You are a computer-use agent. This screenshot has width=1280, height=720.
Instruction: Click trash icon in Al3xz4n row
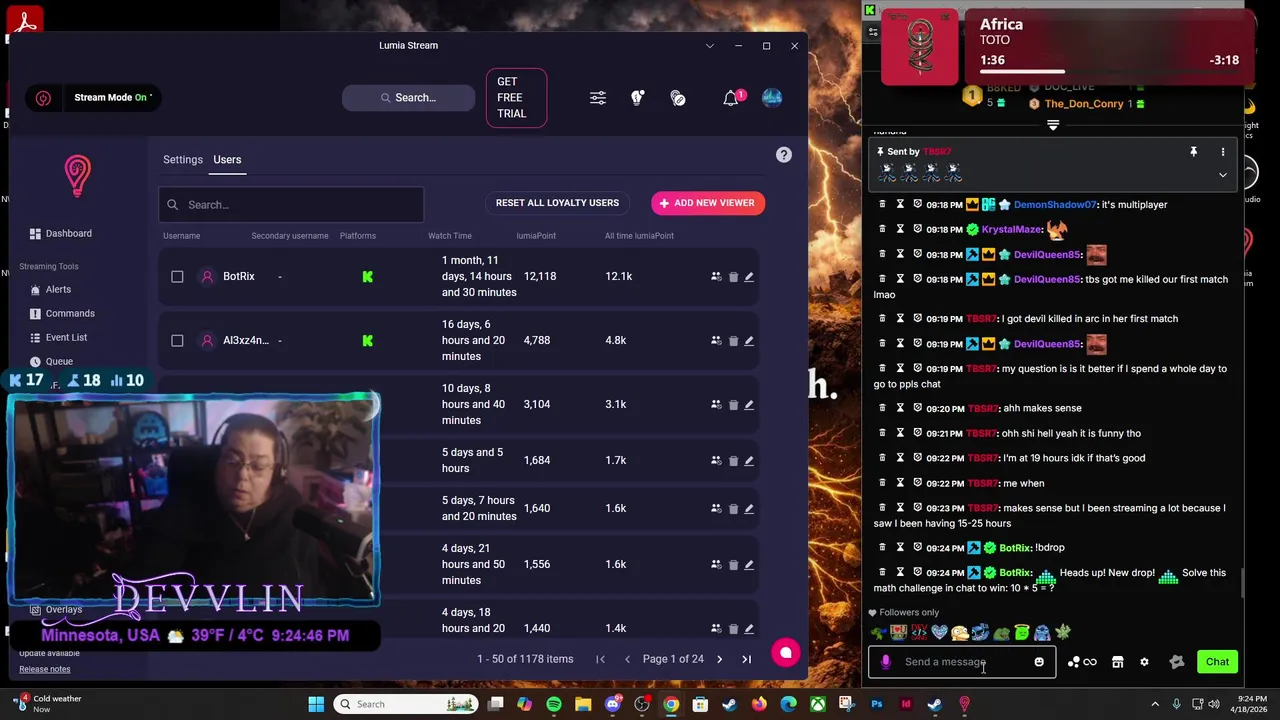tap(733, 341)
